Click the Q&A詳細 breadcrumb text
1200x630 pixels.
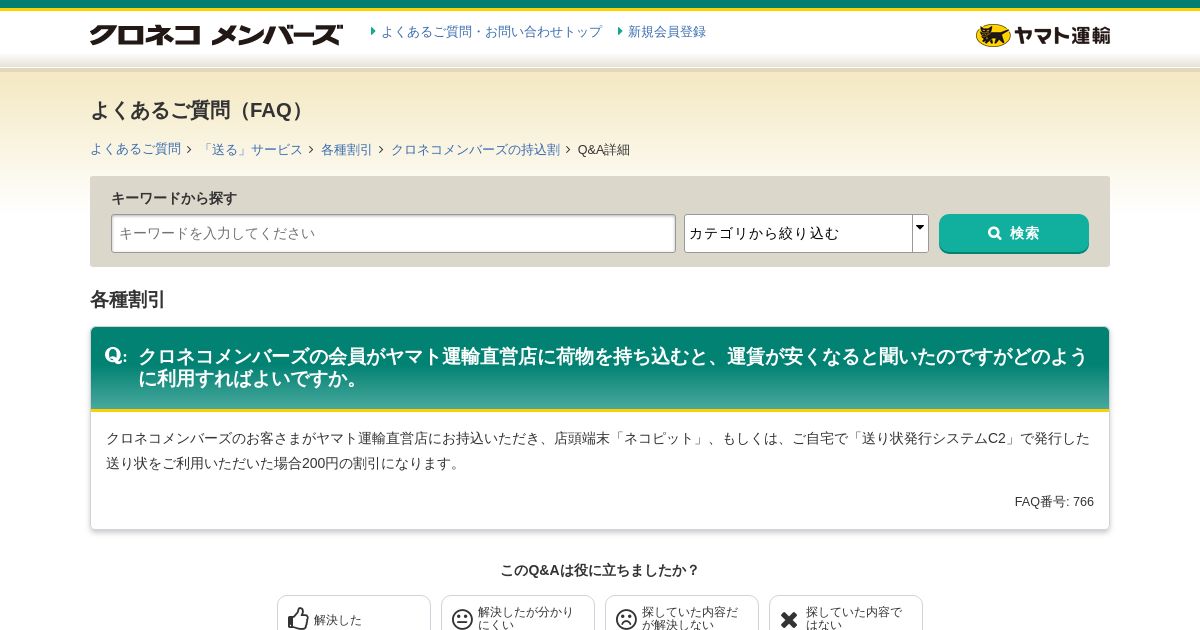coord(604,149)
